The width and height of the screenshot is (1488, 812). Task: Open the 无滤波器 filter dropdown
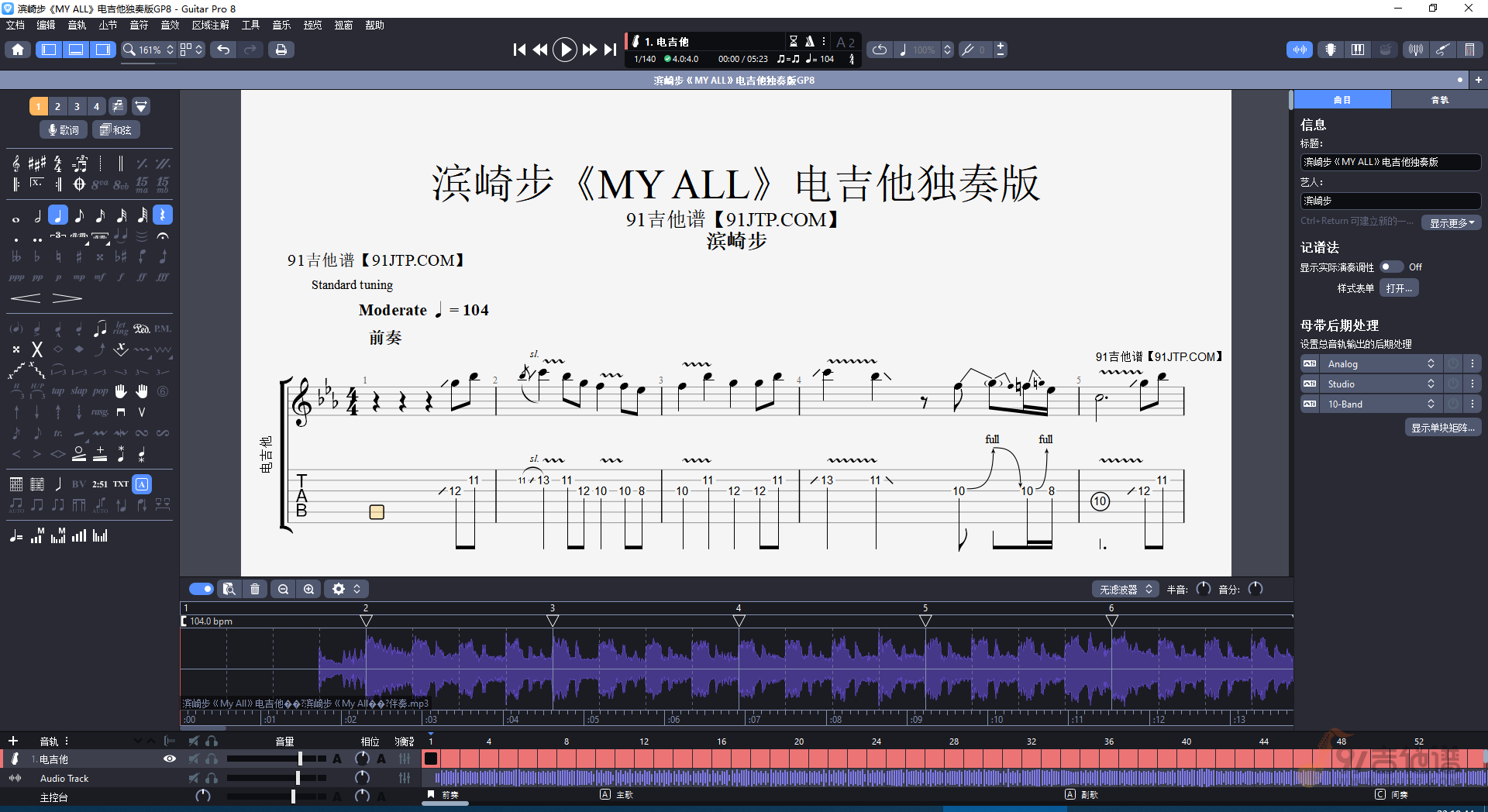tap(1126, 589)
